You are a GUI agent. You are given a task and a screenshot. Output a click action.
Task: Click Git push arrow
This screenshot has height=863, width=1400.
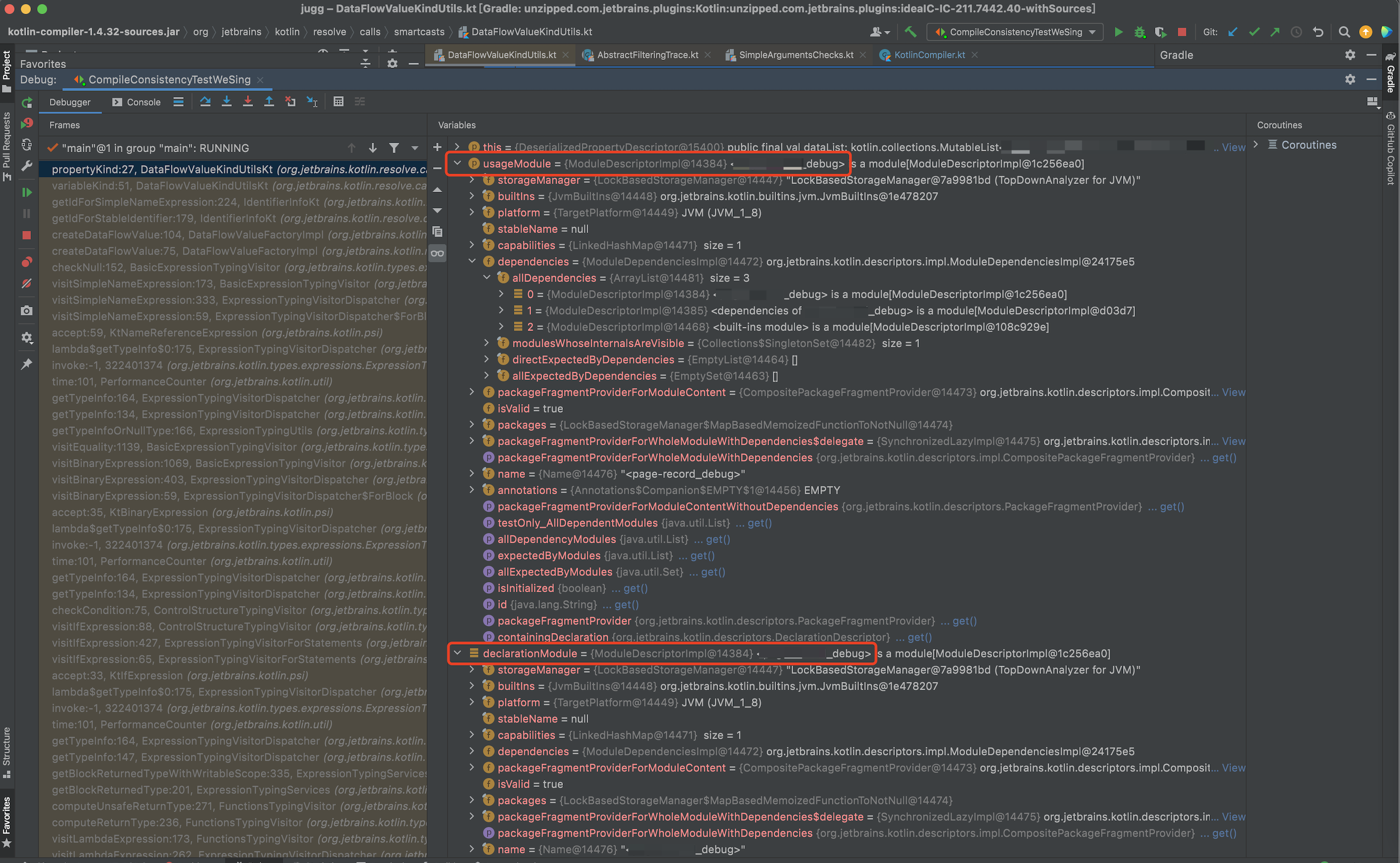point(1275,32)
